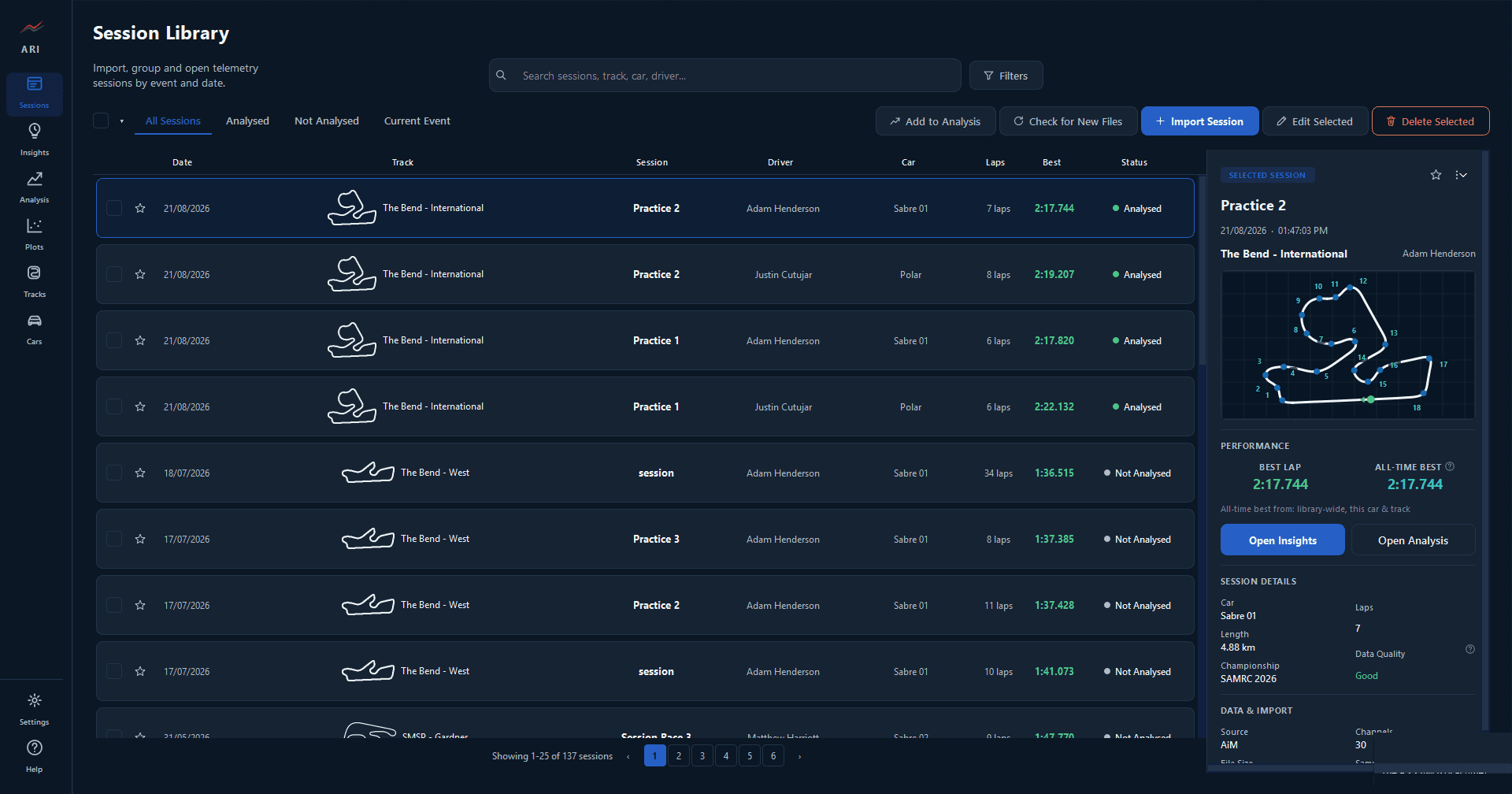Image resolution: width=1512 pixels, height=794 pixels.
Task: Star the 1:41.073 session row
Action: point(140,671)
